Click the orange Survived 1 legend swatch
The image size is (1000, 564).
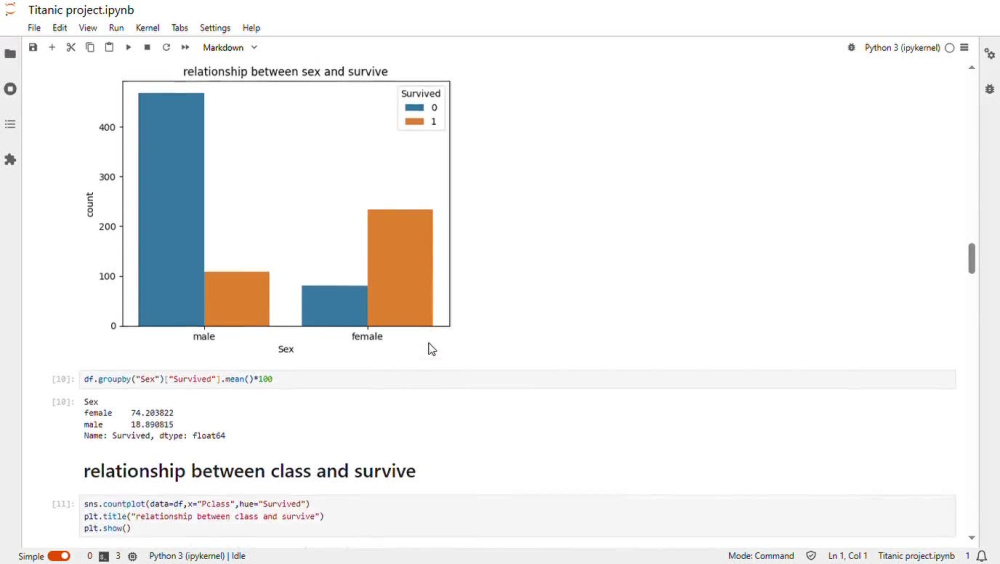click(415, 122)
